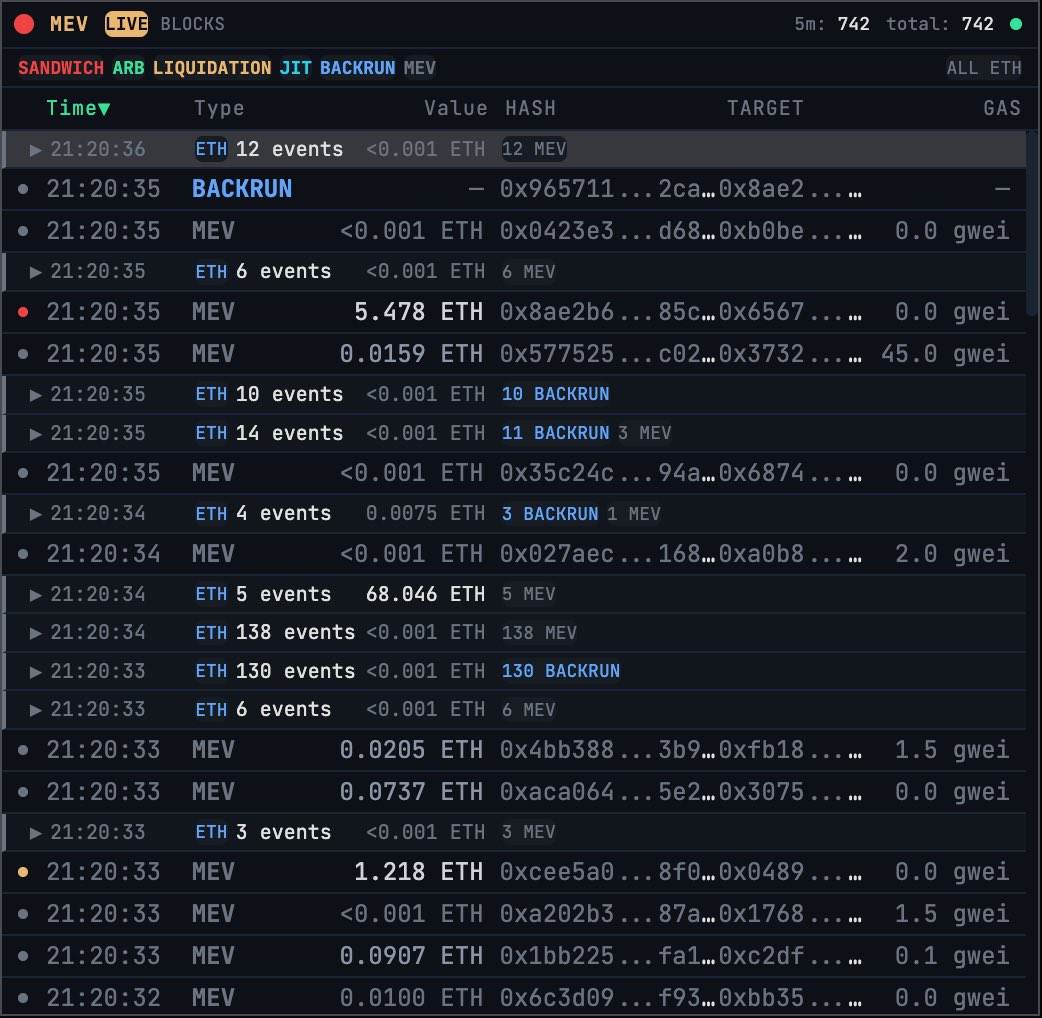Click the red dot on the 5.478 ETH row
This screenshot has width=1042, height=1018.
[23, 312]
